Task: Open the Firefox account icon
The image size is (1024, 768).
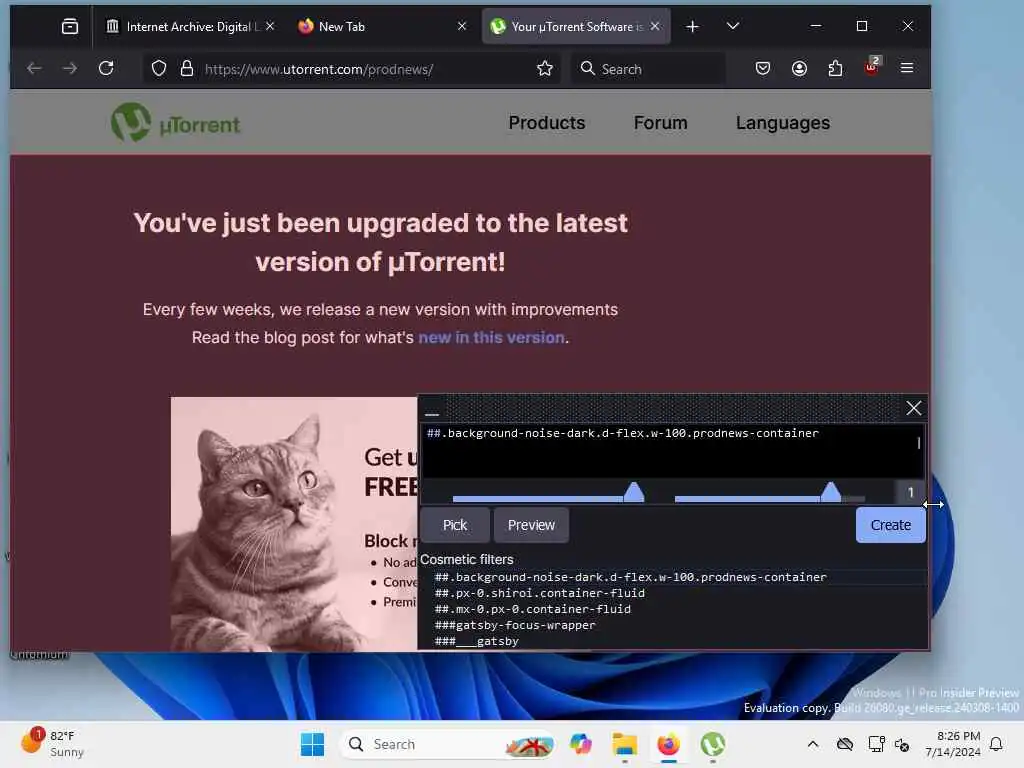Action: [799, 68]
